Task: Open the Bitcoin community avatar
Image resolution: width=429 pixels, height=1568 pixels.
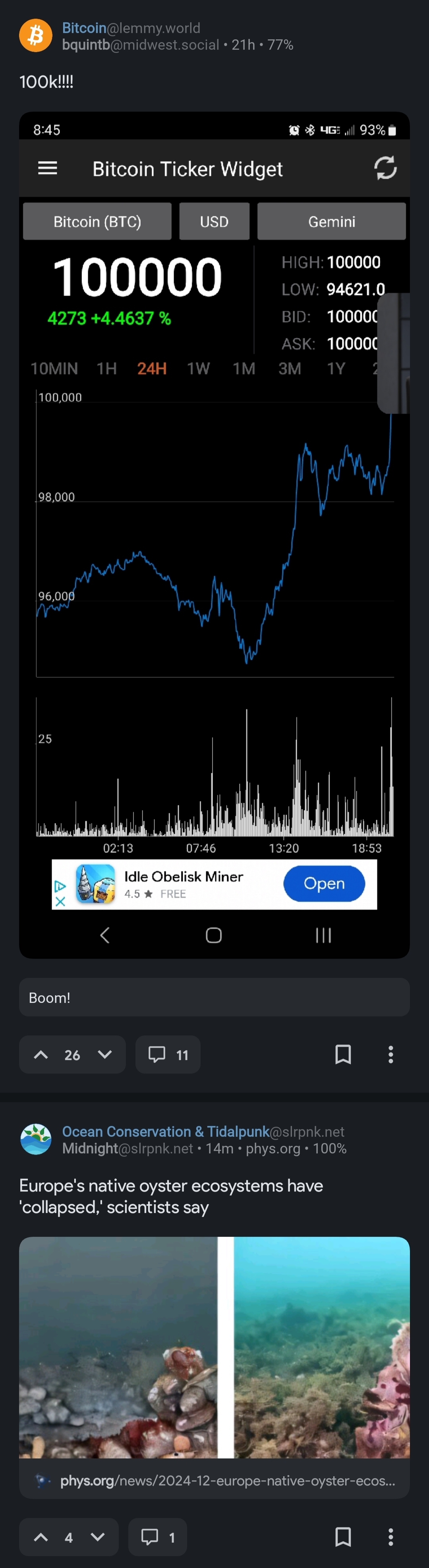Action: point(35,35)
